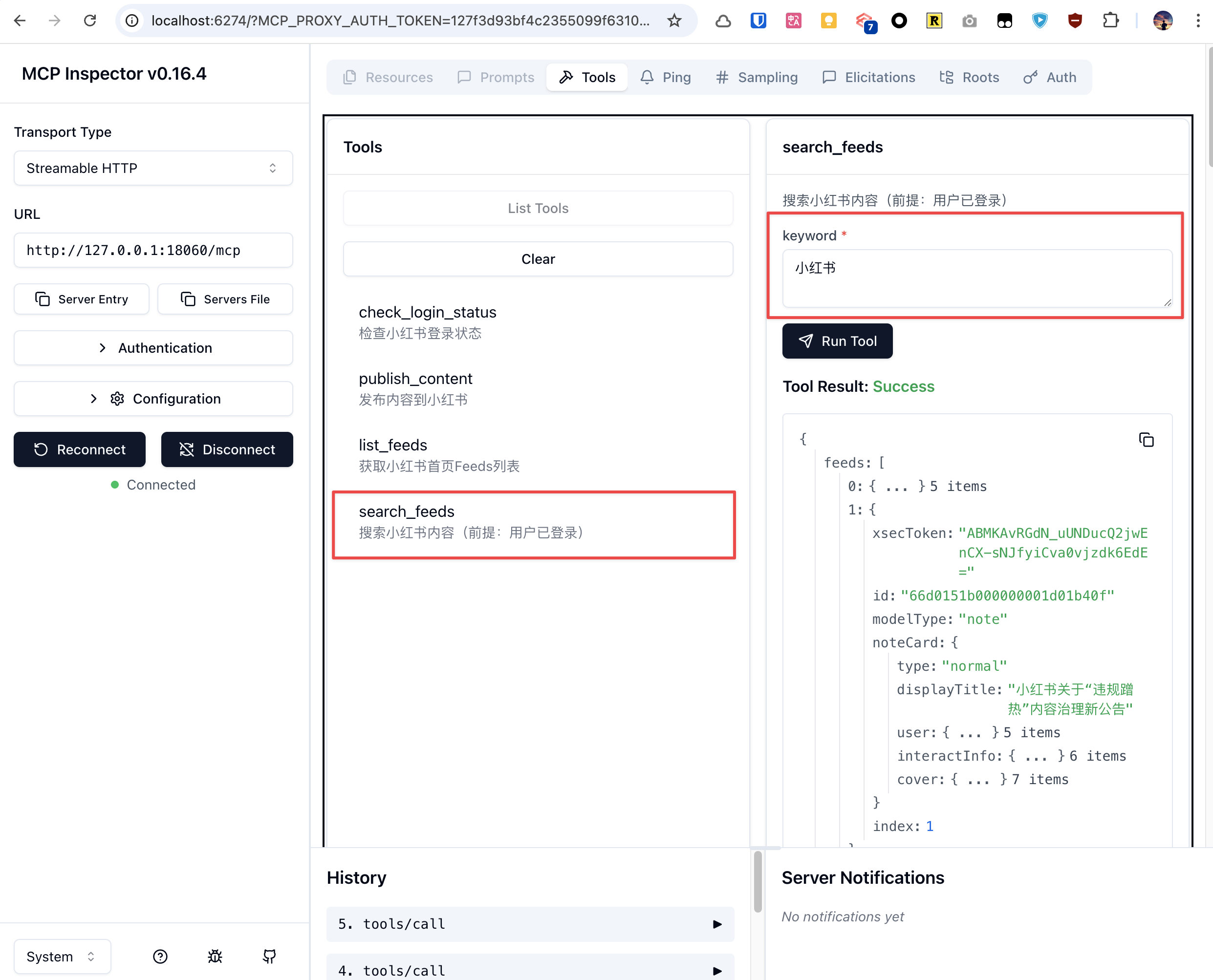The height and width of the screenshot is (980, 1213).
Task: Switch to the Sampling tab
Action: [757, 77]
